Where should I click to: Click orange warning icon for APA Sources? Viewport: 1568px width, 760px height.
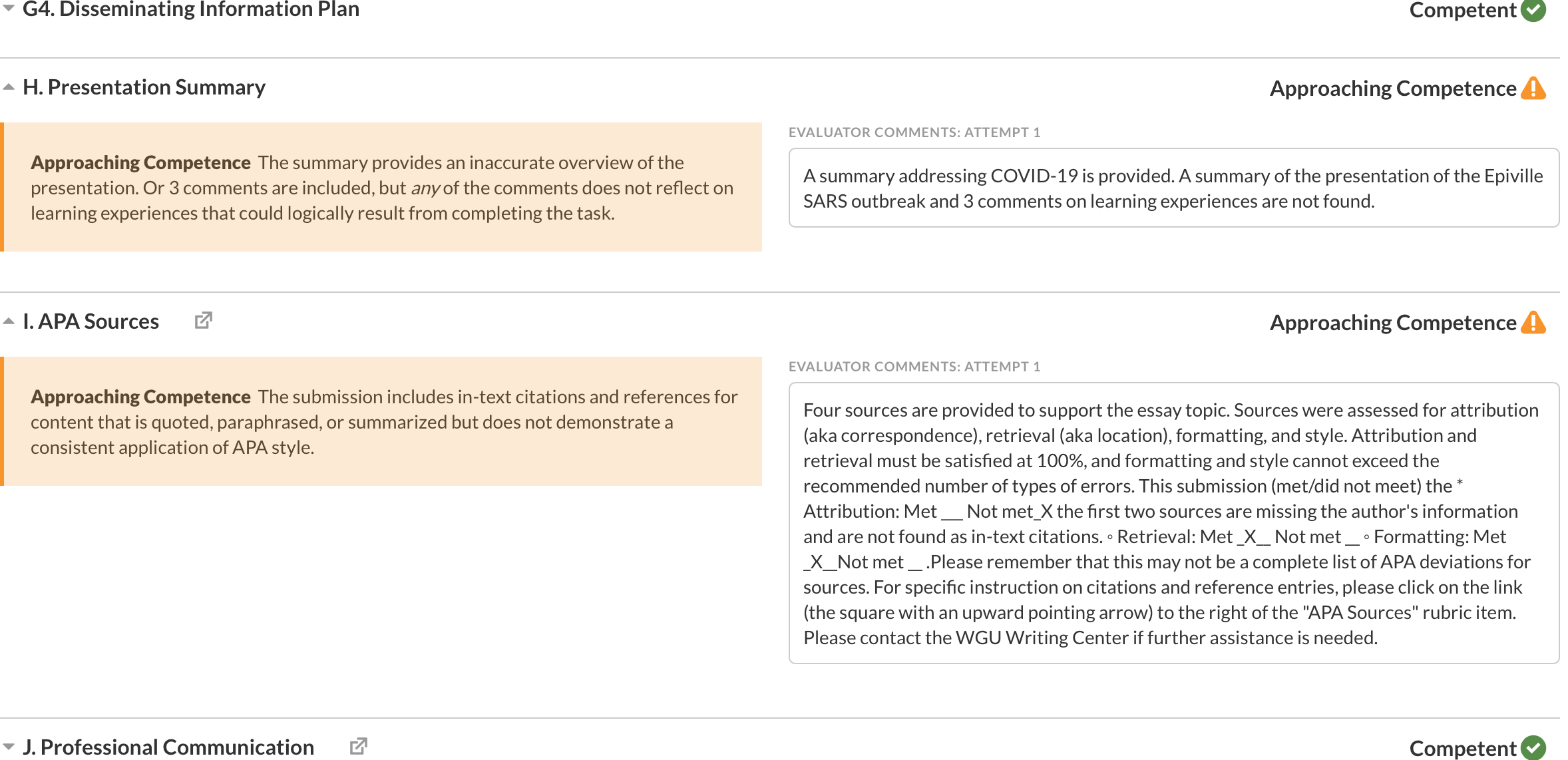(x=1533, y=323)
